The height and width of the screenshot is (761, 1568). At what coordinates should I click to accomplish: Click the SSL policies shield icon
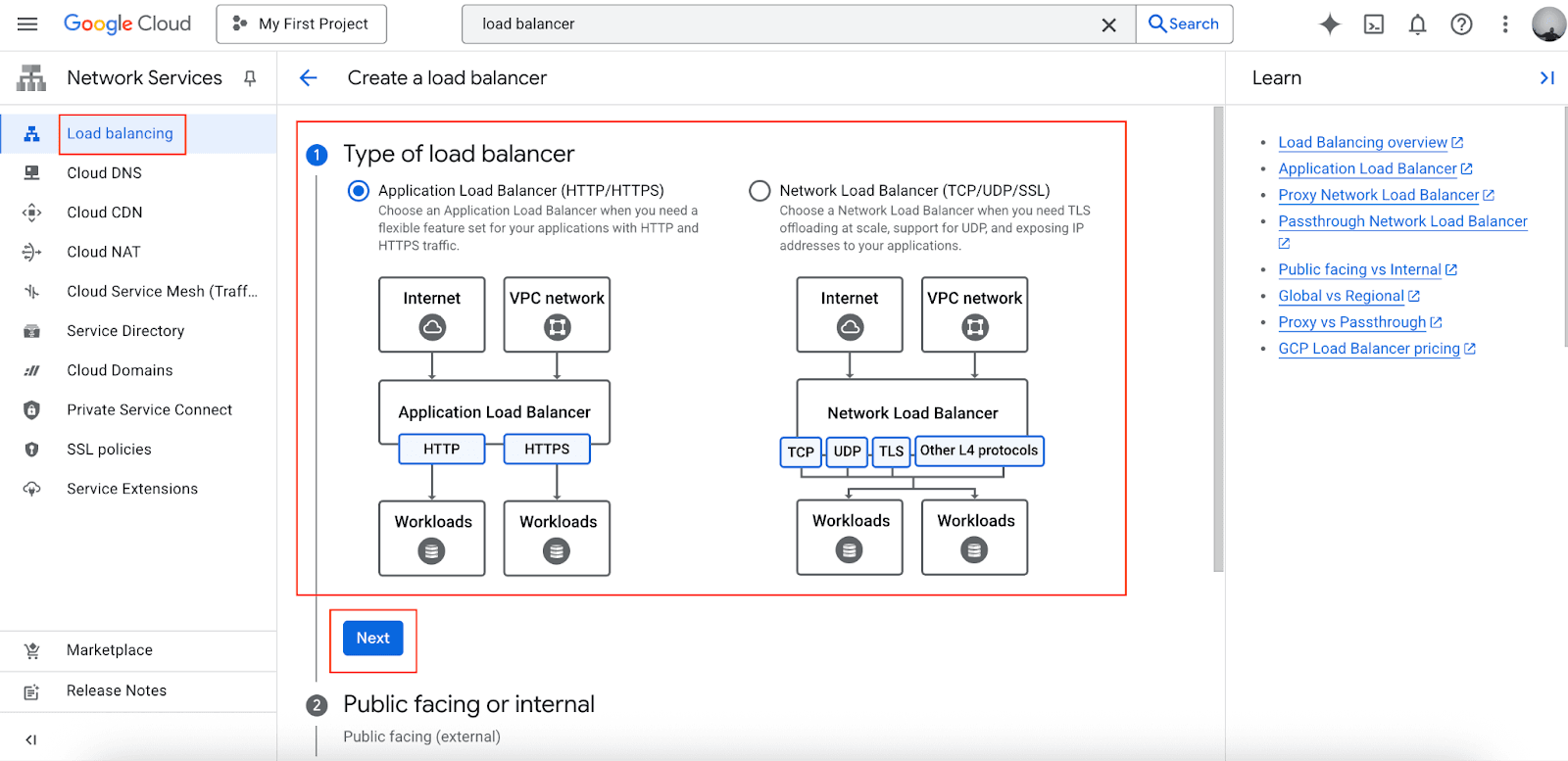(31, 450)
